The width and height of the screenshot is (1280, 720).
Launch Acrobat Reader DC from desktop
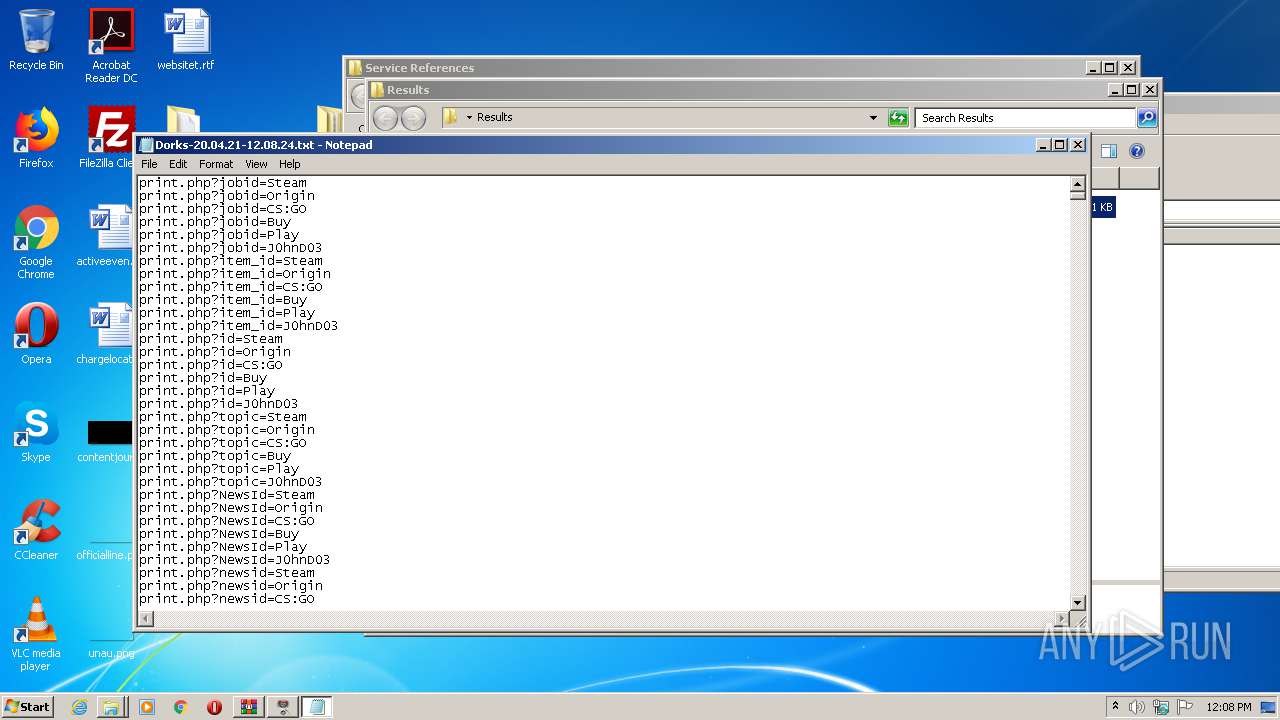coord(111,45)
